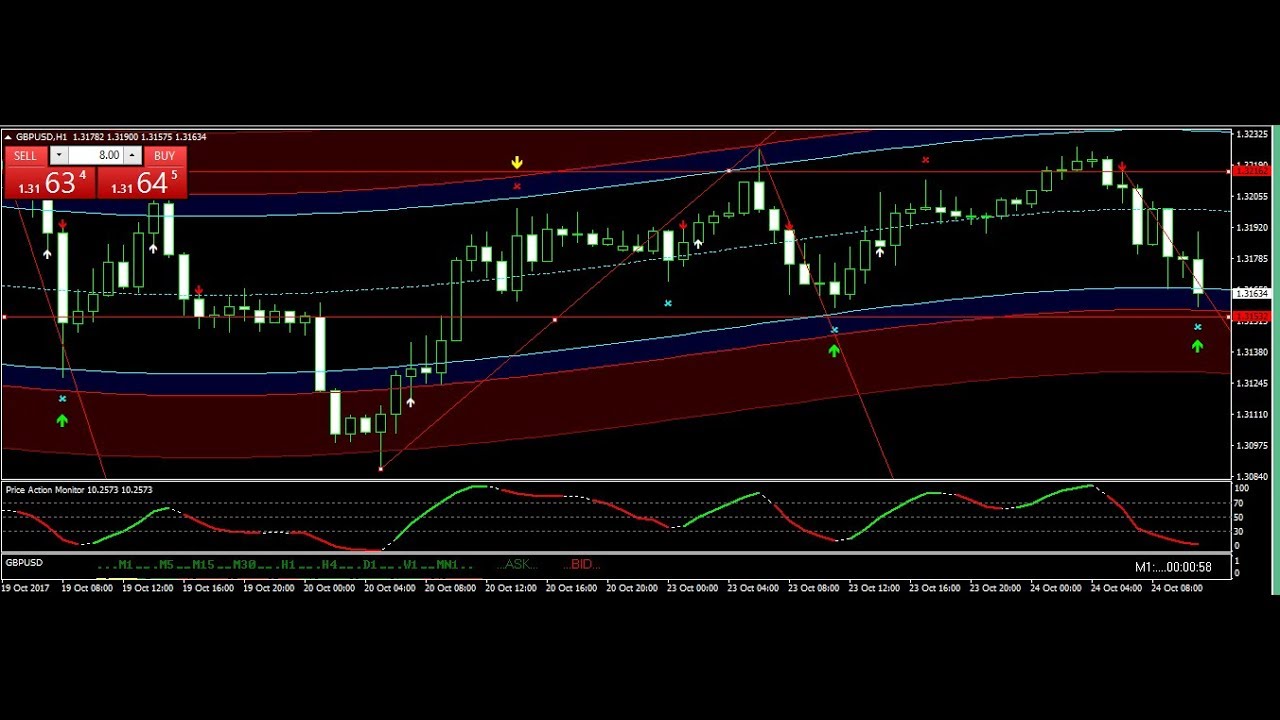Click the MN1 timeframe indicator label
This screenshot has width=1280, height=720.
point(447,565)
